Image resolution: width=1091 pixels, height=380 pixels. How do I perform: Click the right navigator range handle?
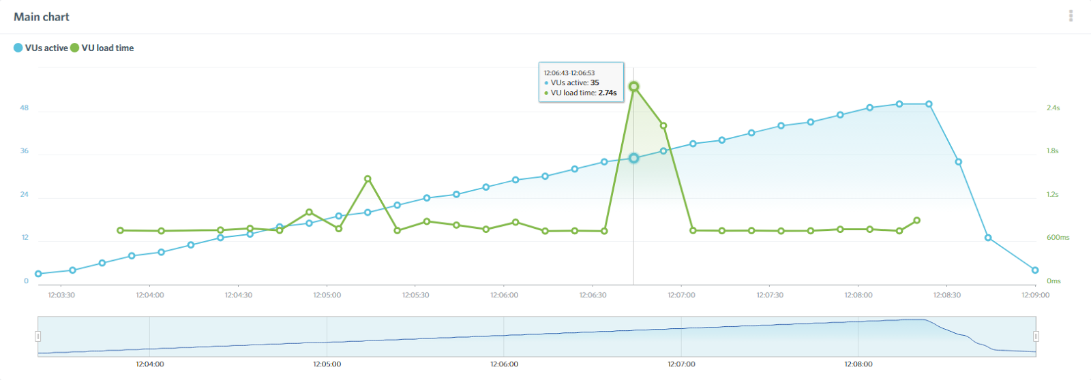pos(1036,337)
